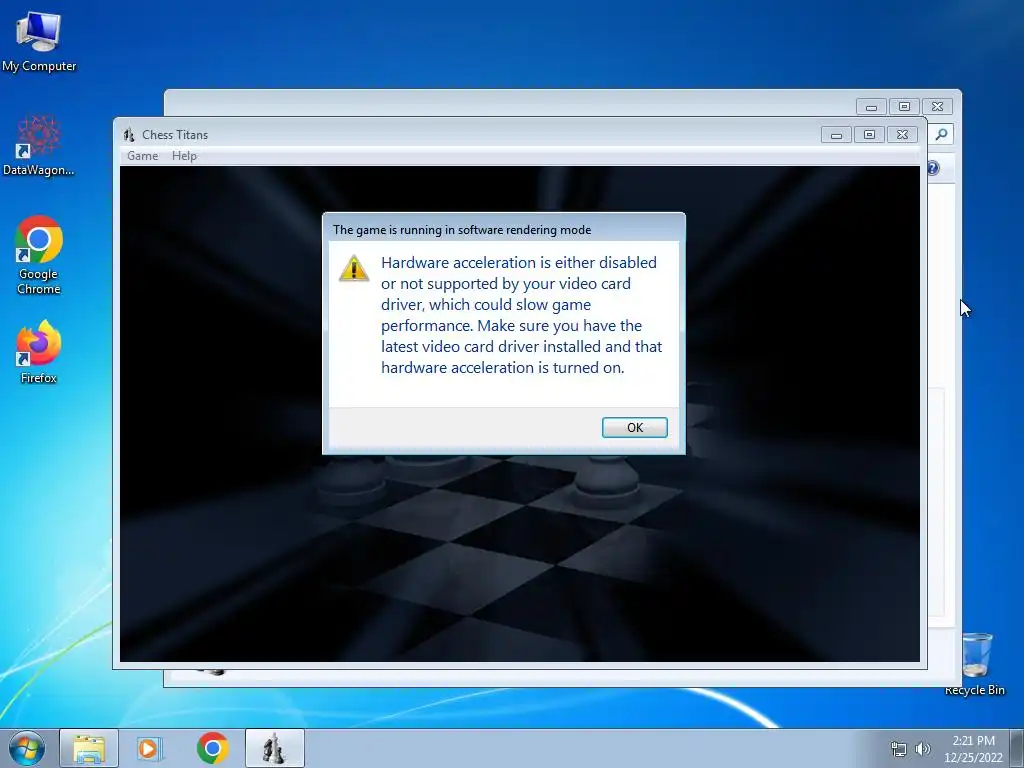Maximize the background Explorer window
The image size is (1024, 768).
(904, 106)
